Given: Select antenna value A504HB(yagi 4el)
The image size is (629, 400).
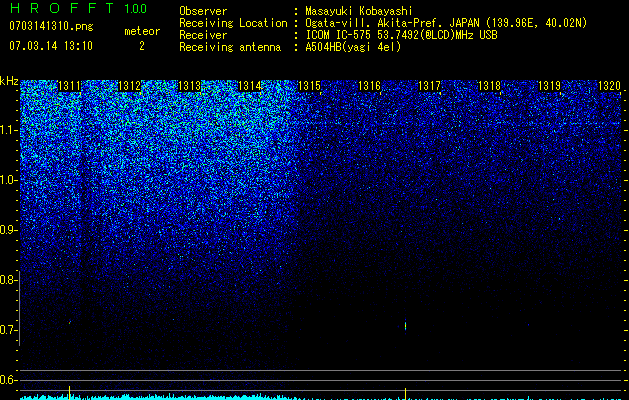Looking at the screenshot, I should click(x=353, y=47).
